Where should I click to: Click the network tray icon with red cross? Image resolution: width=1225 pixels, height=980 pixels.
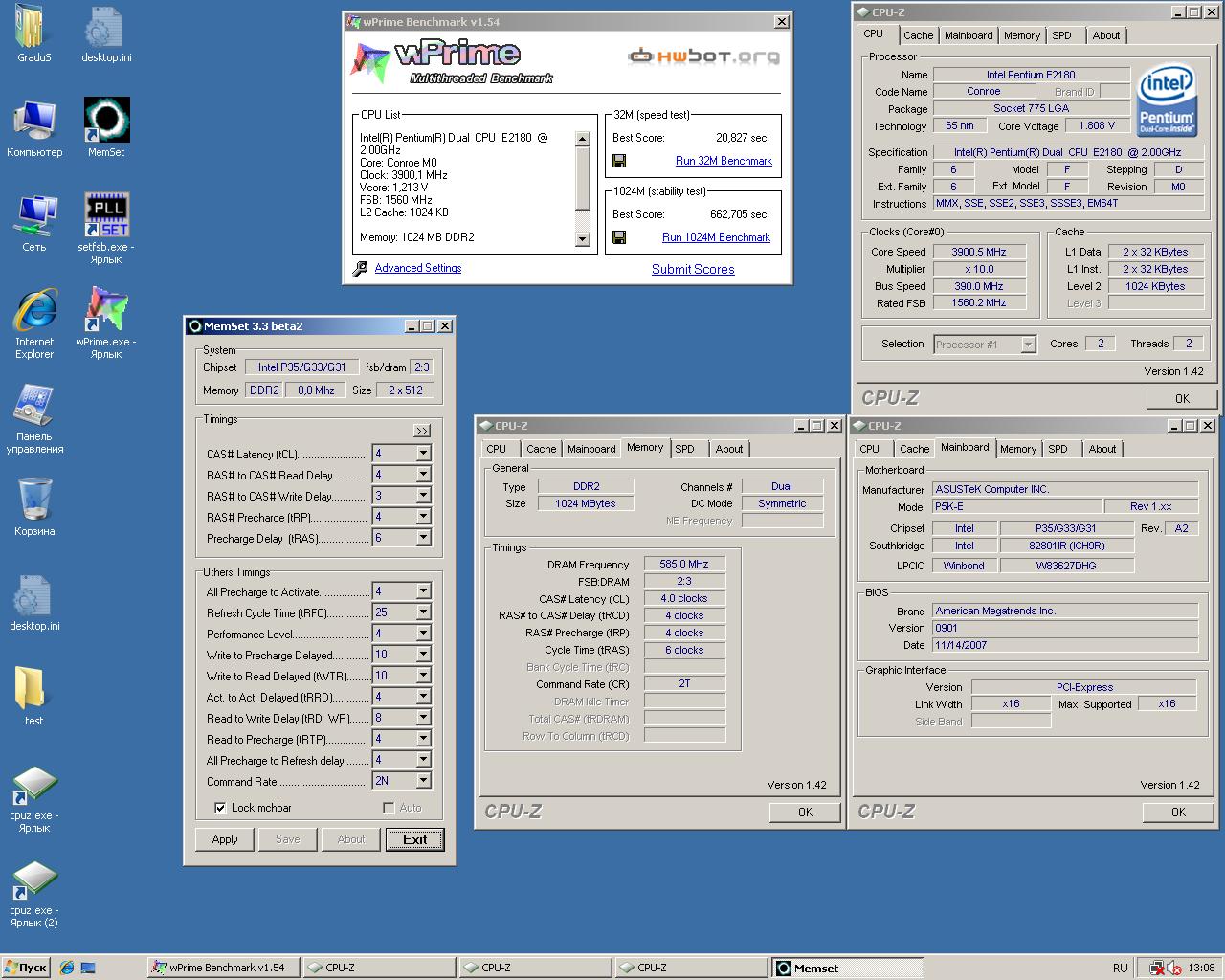pos(1157,968)
